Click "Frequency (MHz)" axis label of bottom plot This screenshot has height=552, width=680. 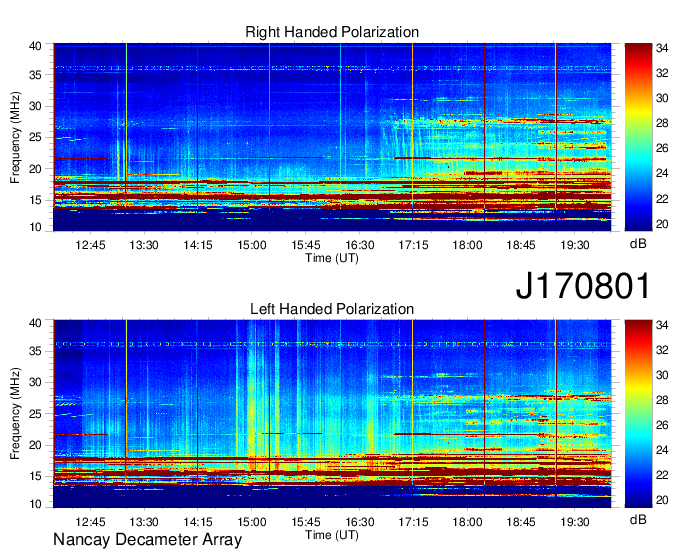click(x=15, y=414)
